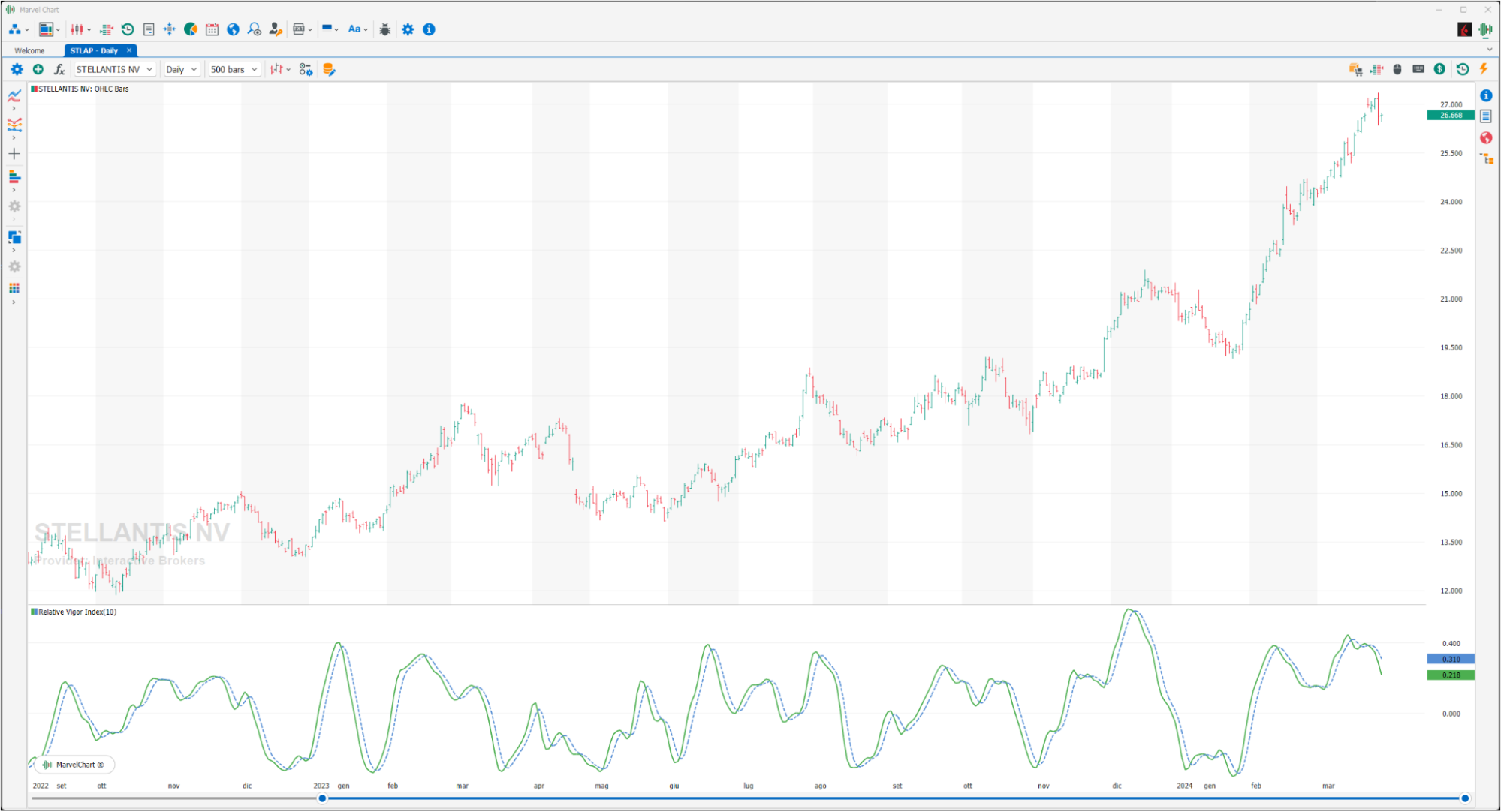Select the STLAP - Daily tab
The width and height of the screenshot is (1501, 812).
pyautogui.click(x=94, y=50)
